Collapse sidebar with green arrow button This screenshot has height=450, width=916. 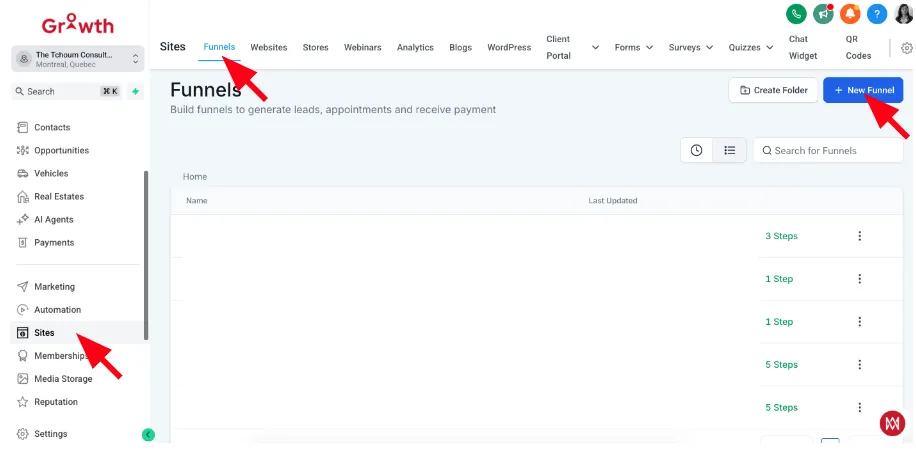(x=148, y=434)
